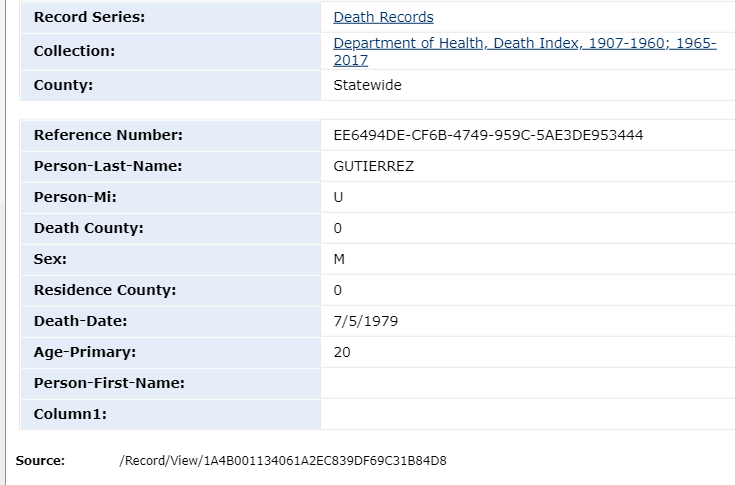This screenshot has height=485, width=735.
Task: Select the GUTIERREZ last name value
Action: point(373,166)
